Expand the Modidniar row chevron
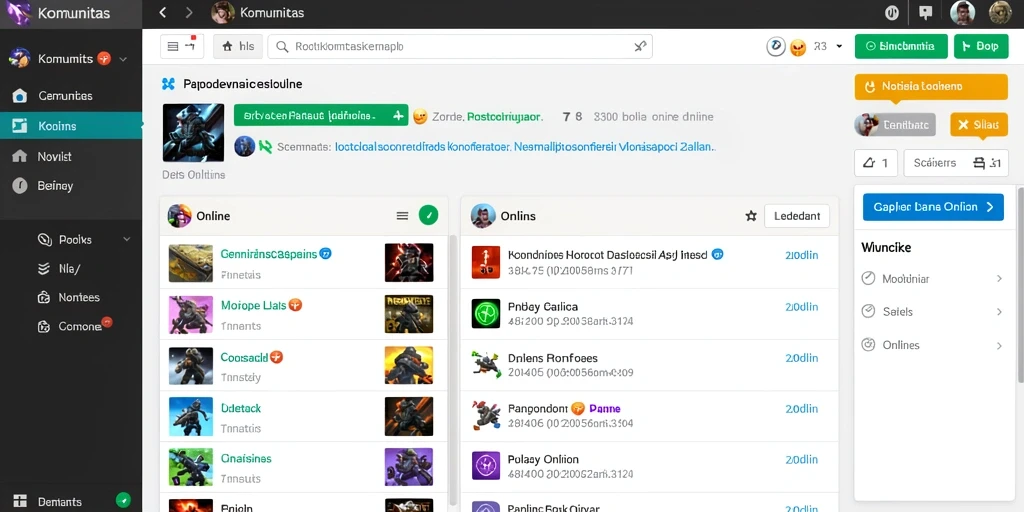This screenshot has width=1024, height=512. tap(999, 279)
